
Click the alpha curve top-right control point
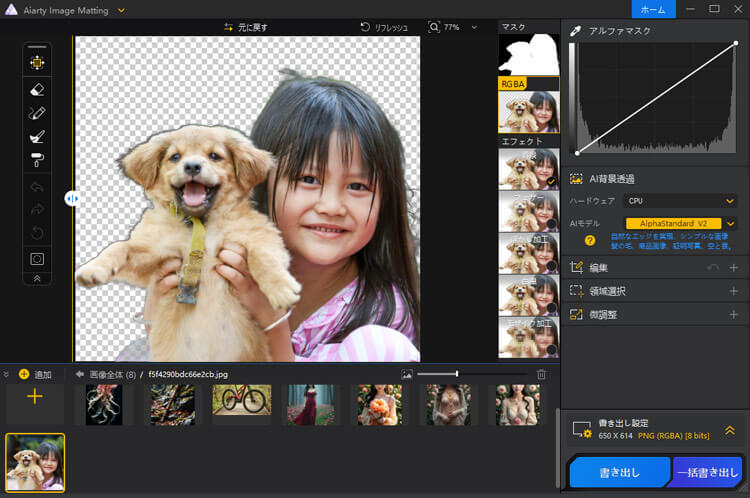pyautogui.click(x=736, y=43)
